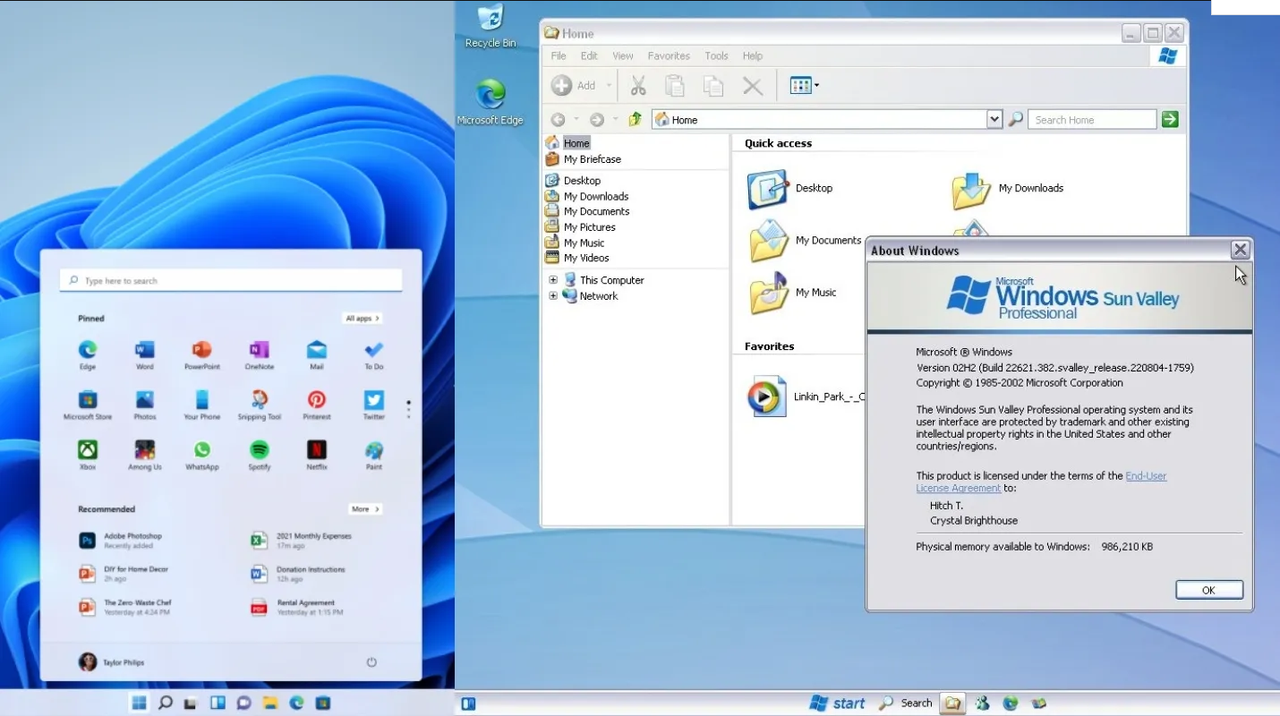
Task: Launch the pinned Paint app
Action: click(x=374, y=454)
